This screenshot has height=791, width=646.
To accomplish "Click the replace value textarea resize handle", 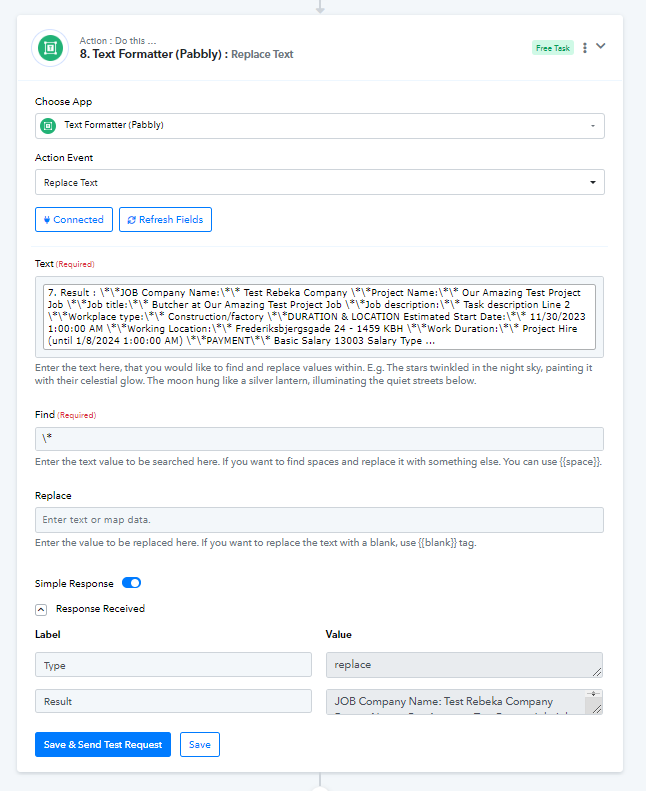I will pos(597,672).
